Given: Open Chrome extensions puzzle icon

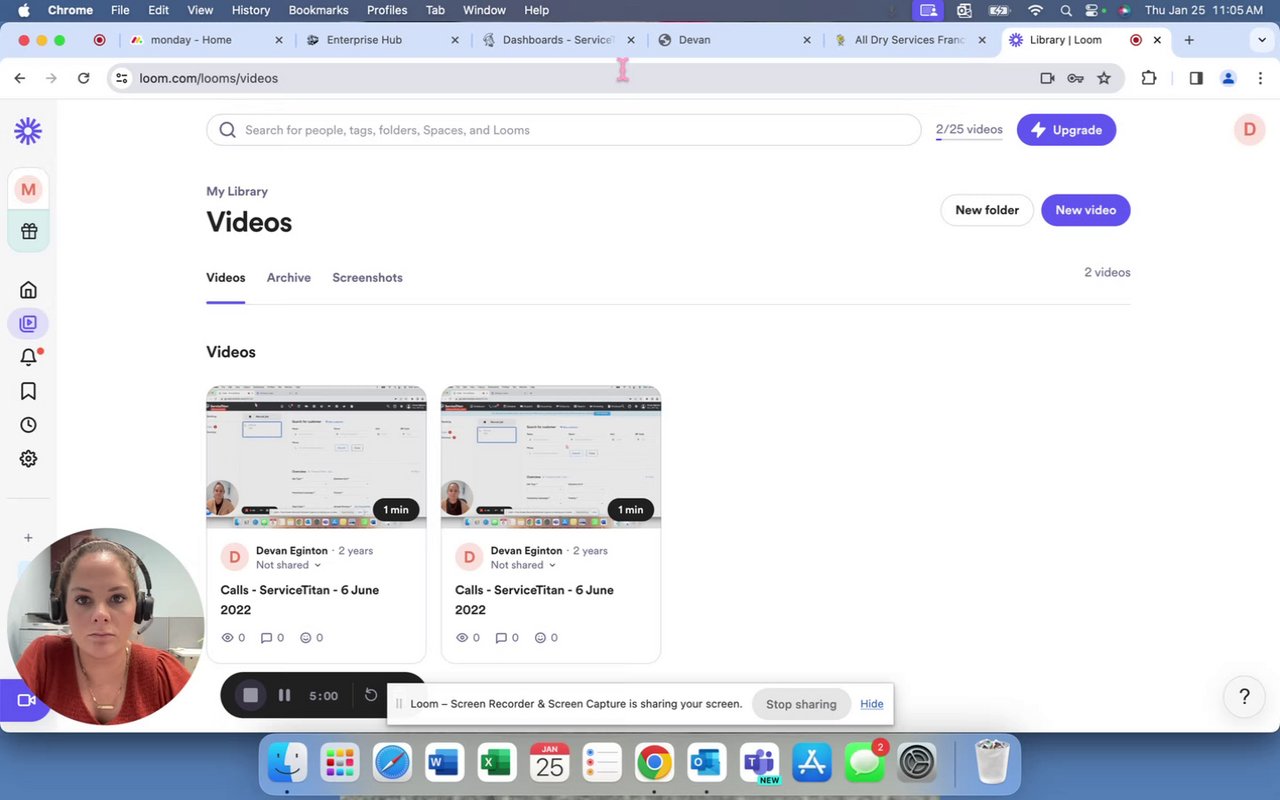Looking at the screenshot, I should pyautogui.click(x=1148, y=78).
